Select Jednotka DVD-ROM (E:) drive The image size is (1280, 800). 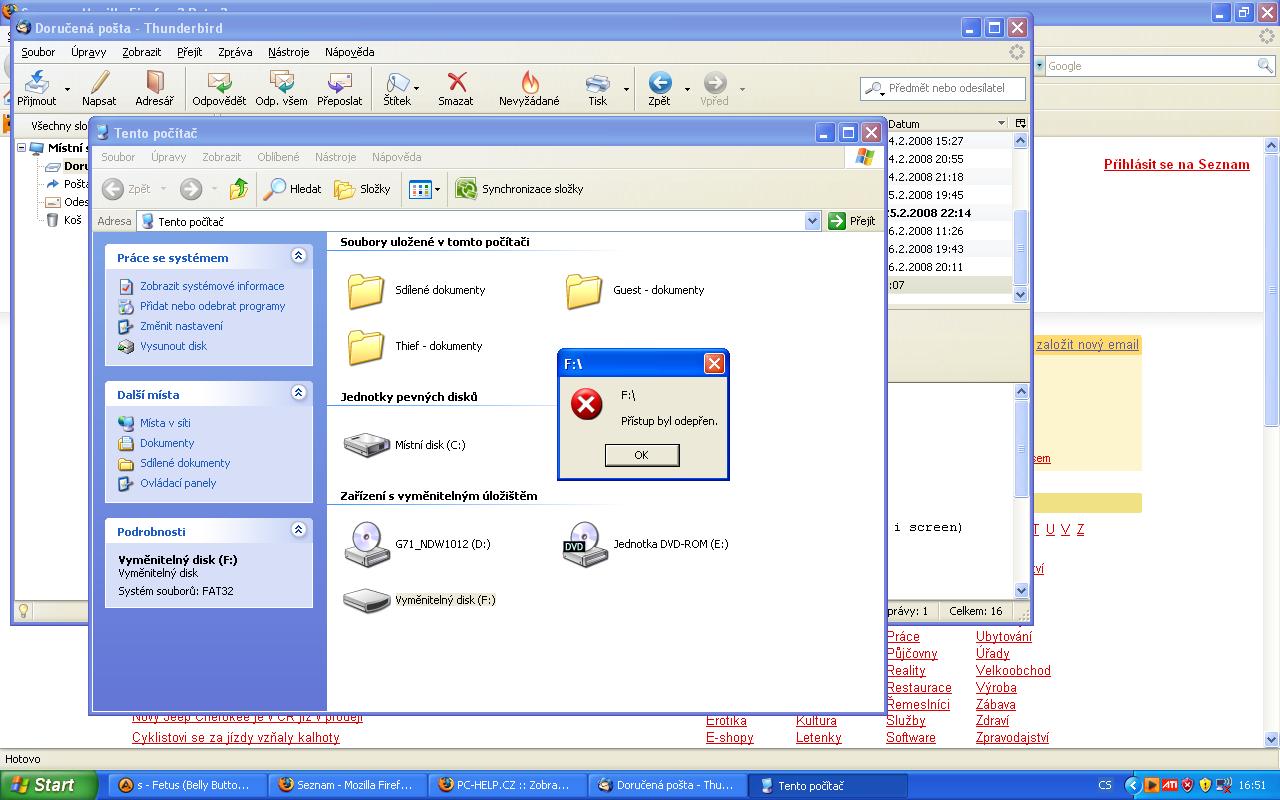click(x=585, y=544)
